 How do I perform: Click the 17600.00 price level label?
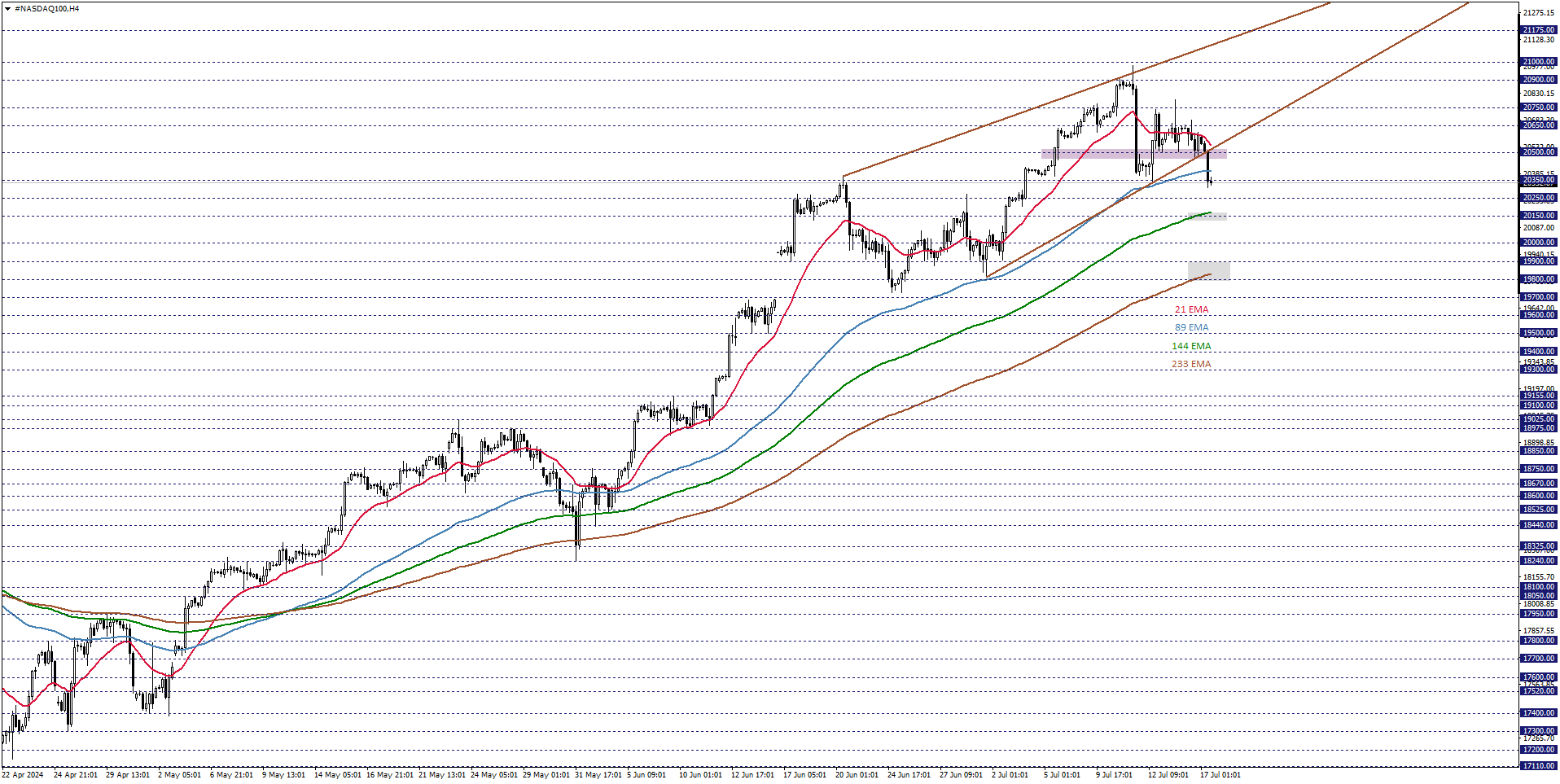point(1539,677)
